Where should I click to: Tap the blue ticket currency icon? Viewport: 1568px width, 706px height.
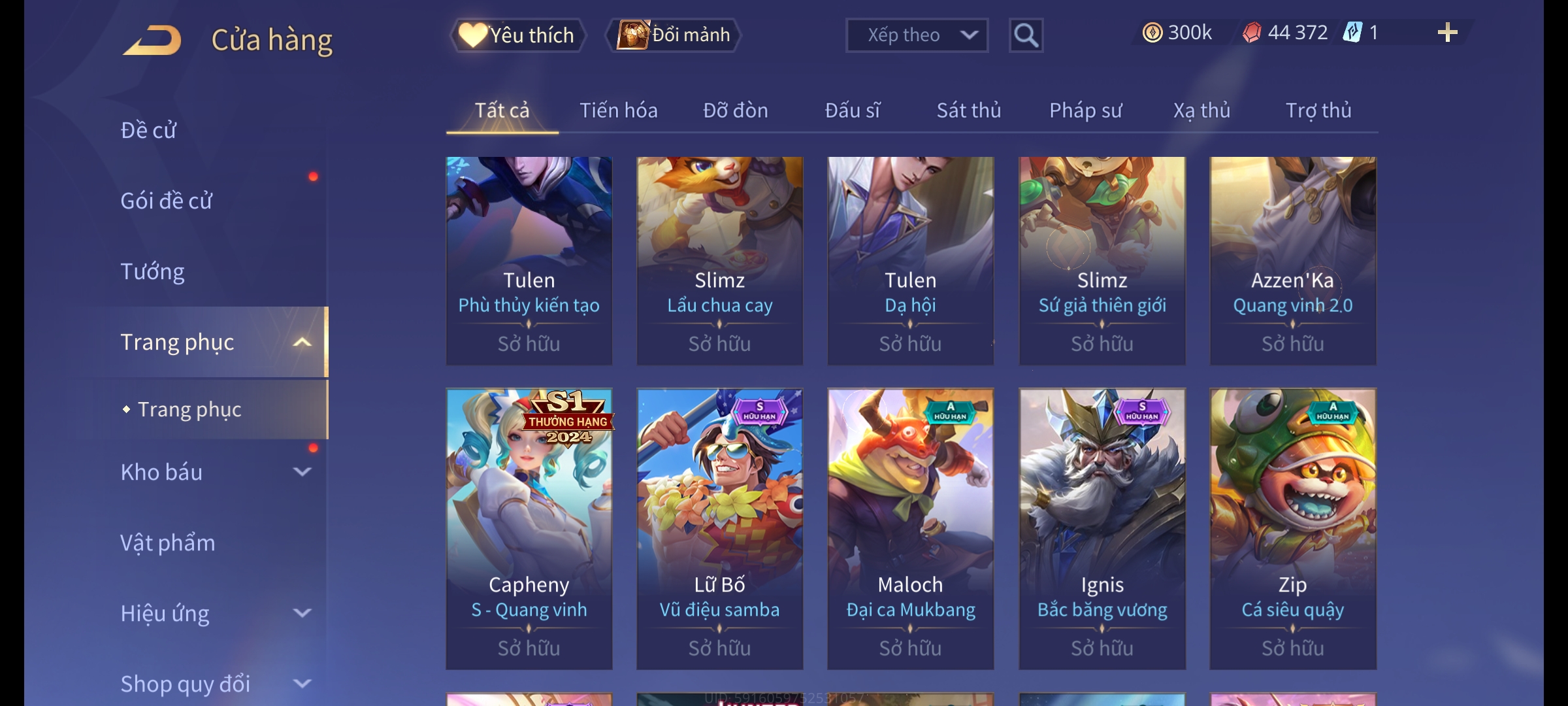(1352, 33)
